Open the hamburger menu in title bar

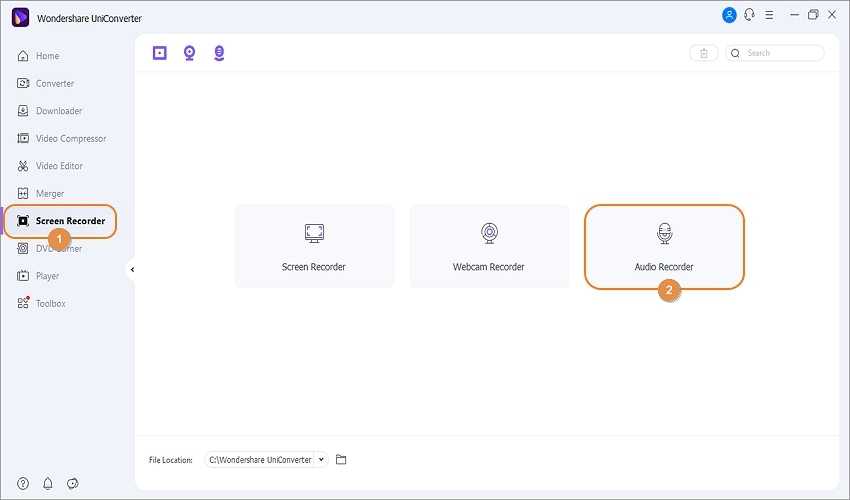769,15
